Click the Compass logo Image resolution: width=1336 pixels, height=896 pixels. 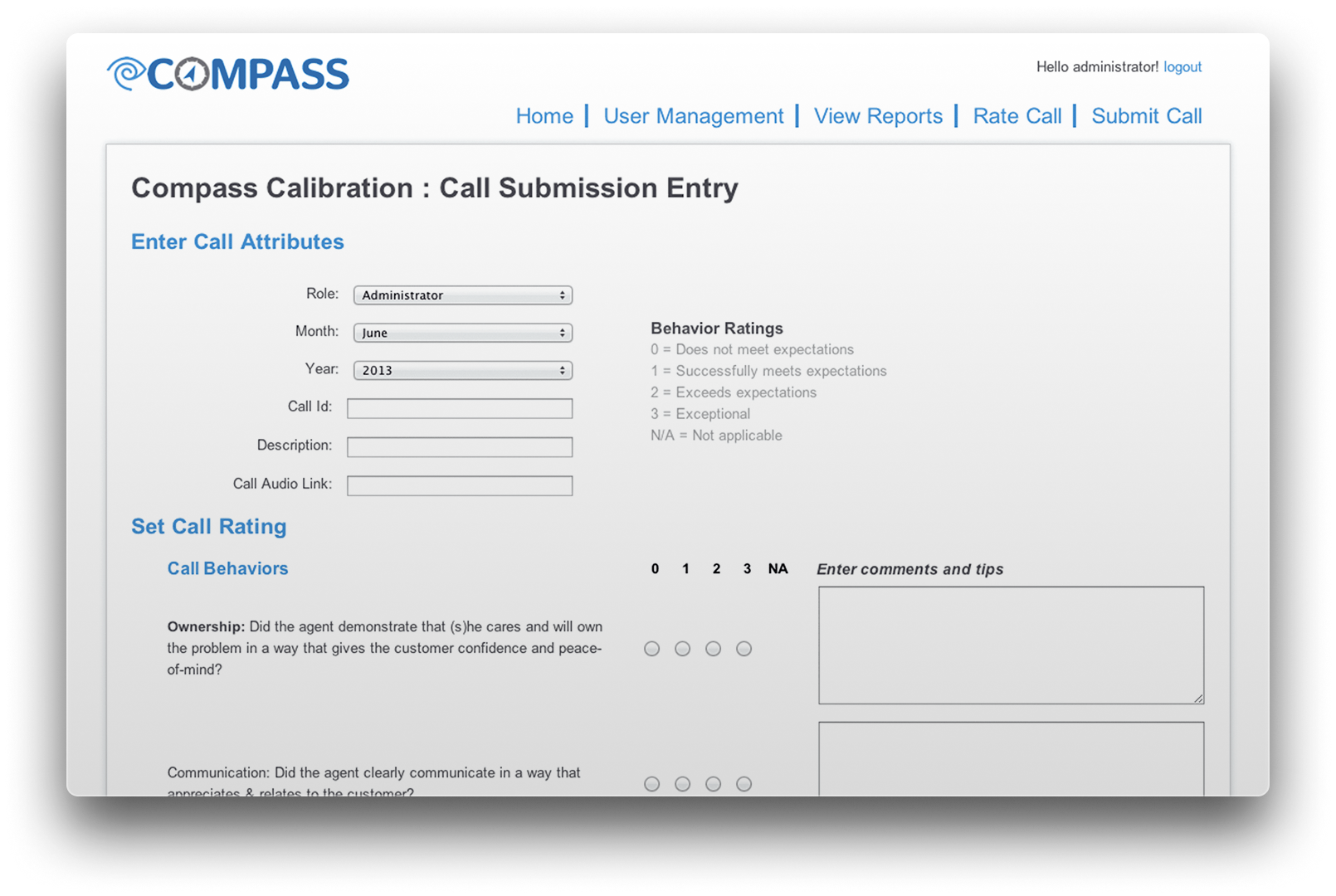[x=228, y=74]
